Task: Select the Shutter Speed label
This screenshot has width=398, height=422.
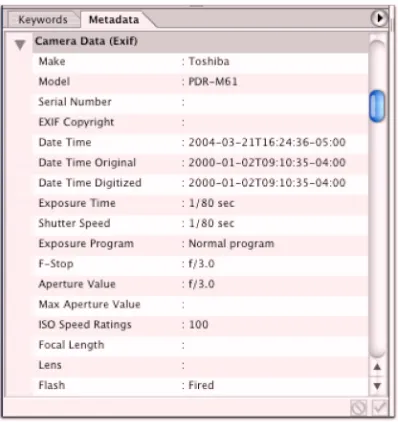Action: [74, 223]
